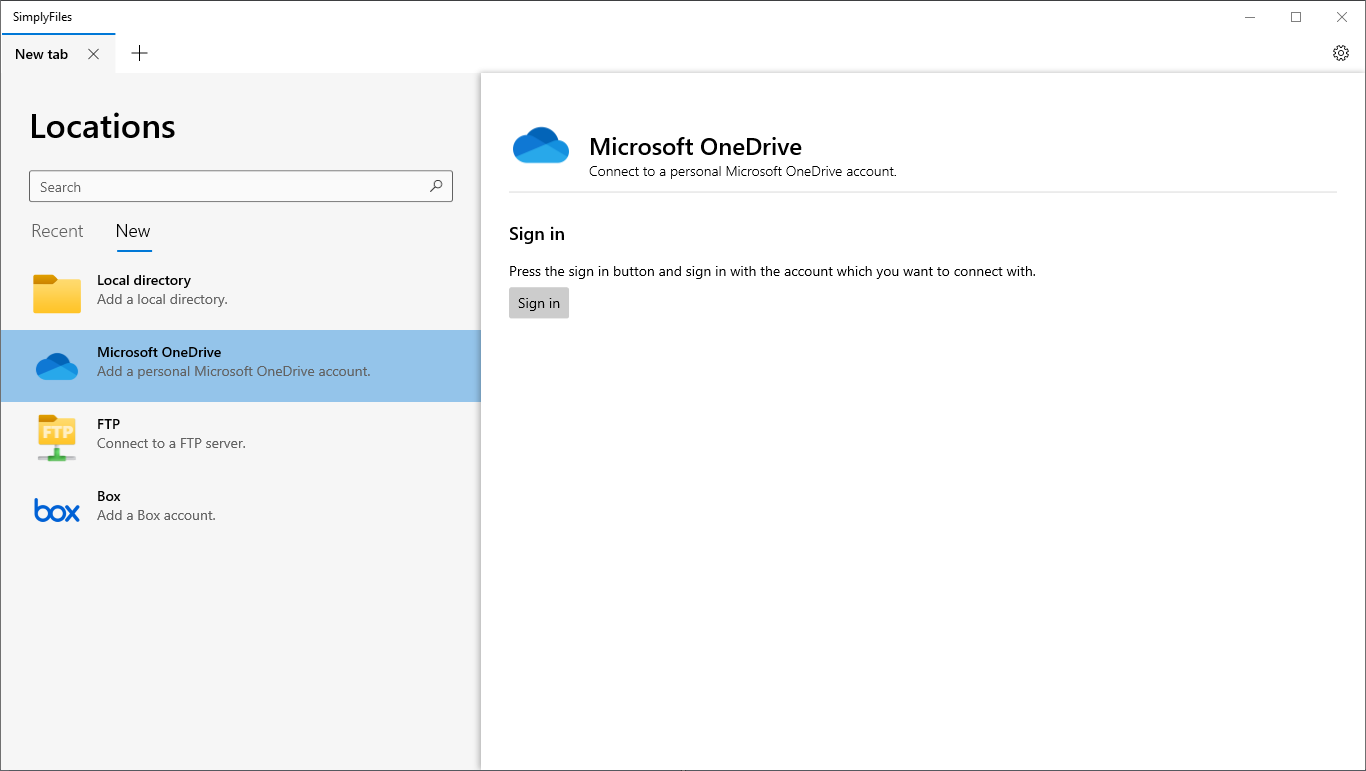Close the SimplyFiles window
1366x771 pixels.
(x=1342, y=17)
